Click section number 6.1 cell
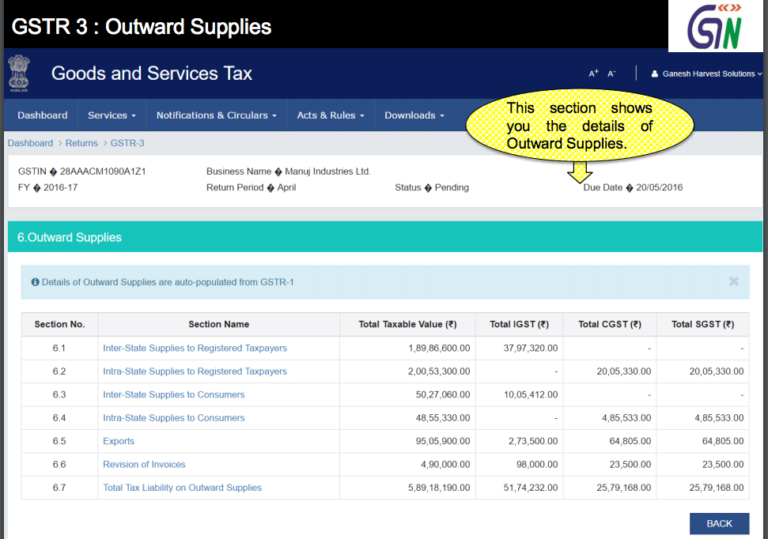768x539 pixels. tap(59, 348)
